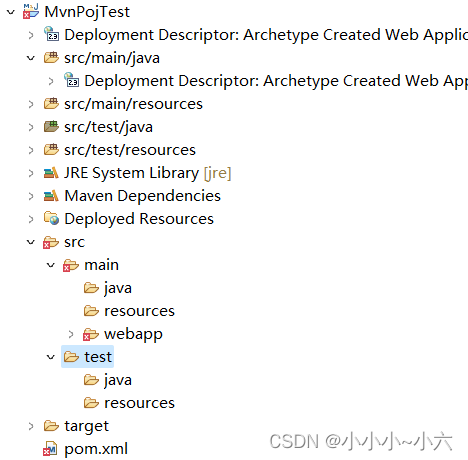Click the Deployed Resources globe folder icon
The height and width of the screenshot is (460, 468).
51,218
